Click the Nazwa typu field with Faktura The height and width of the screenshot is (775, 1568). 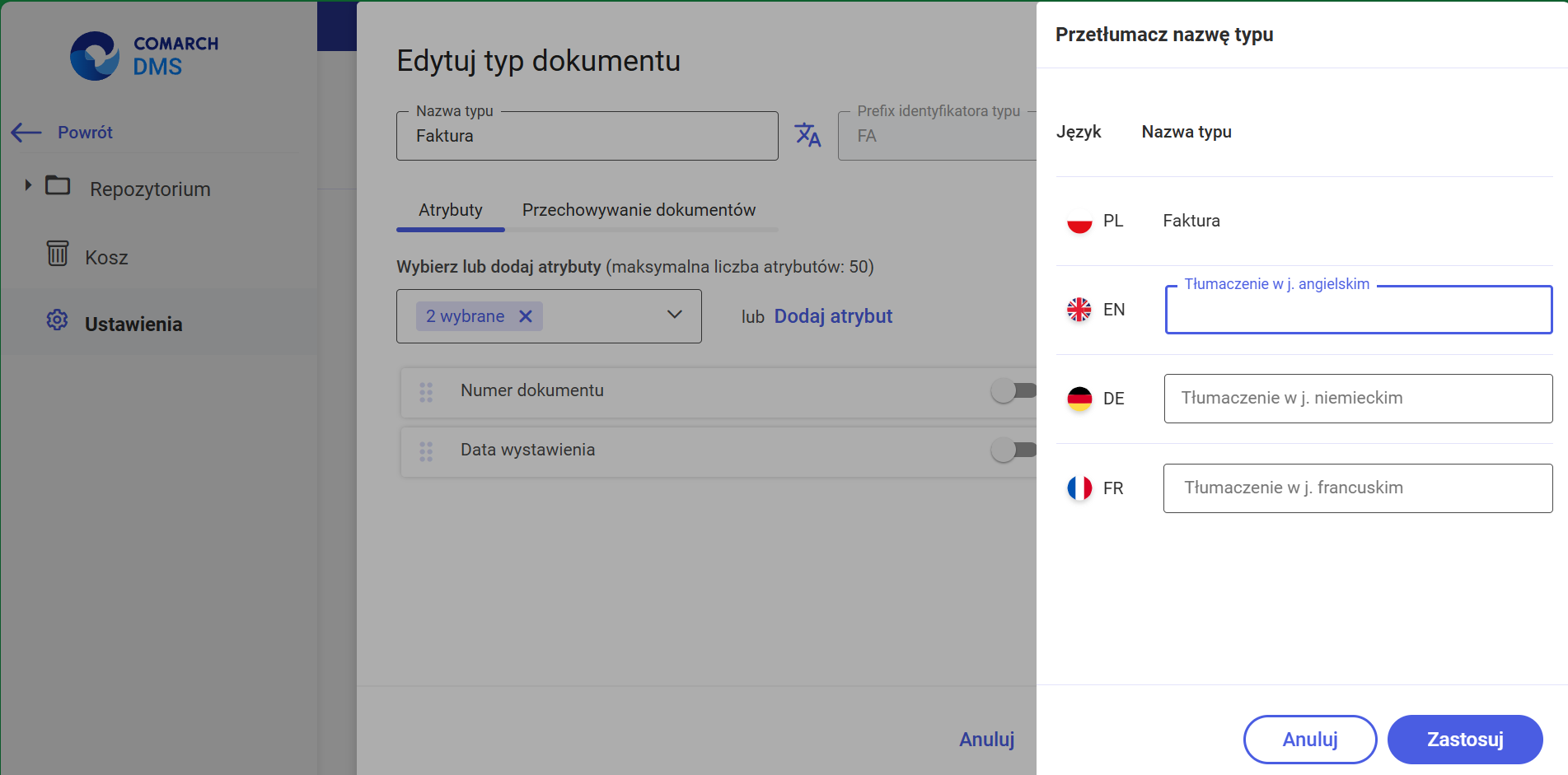click(x=587, y=136)
